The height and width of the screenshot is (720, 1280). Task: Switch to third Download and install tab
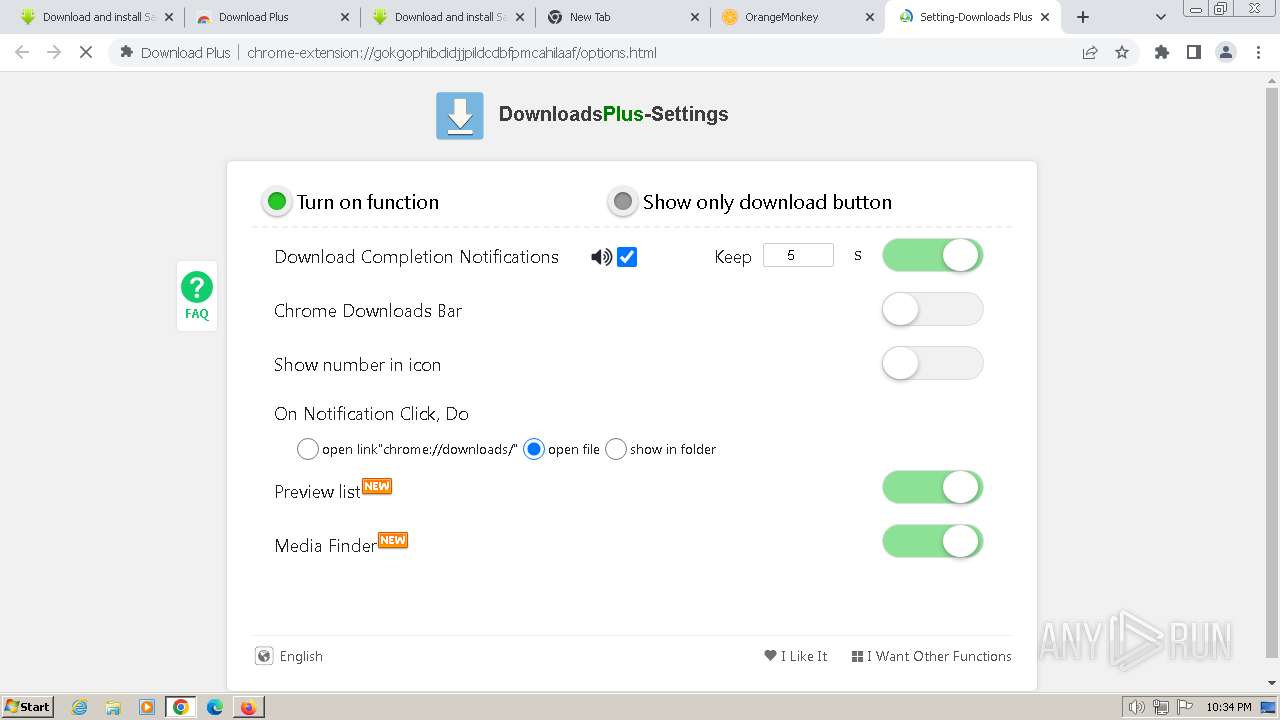click(x=449, y=17)
